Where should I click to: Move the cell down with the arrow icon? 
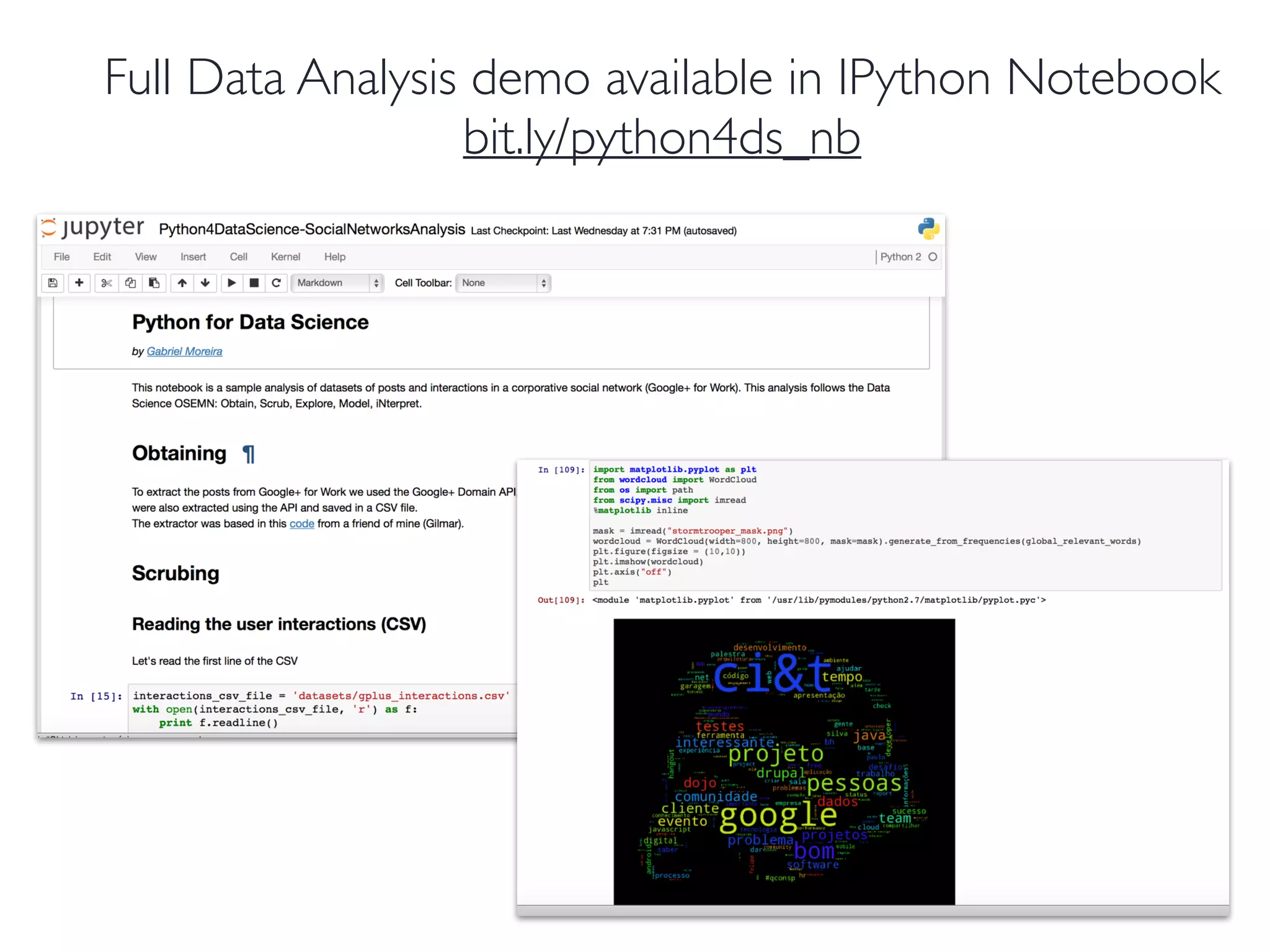pyautogui.click(x=205, y=283)
